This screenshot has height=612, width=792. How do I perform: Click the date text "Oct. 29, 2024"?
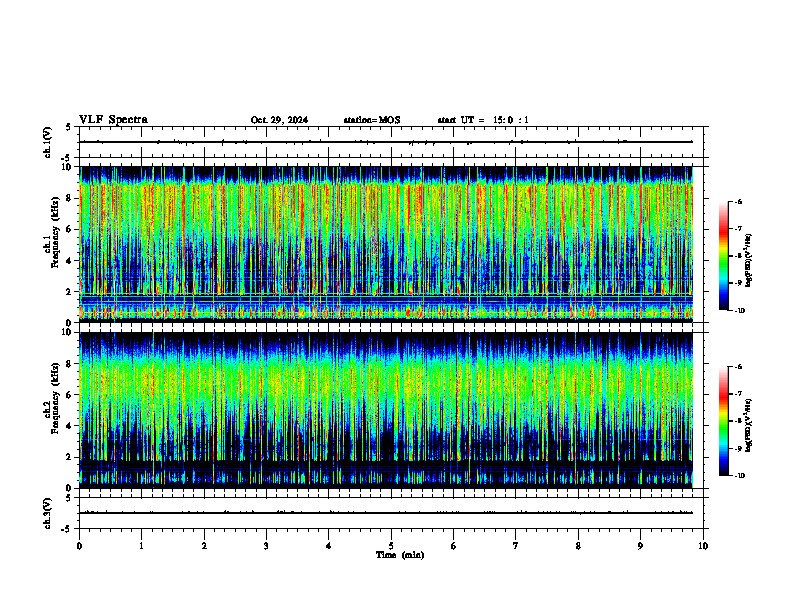279,120
